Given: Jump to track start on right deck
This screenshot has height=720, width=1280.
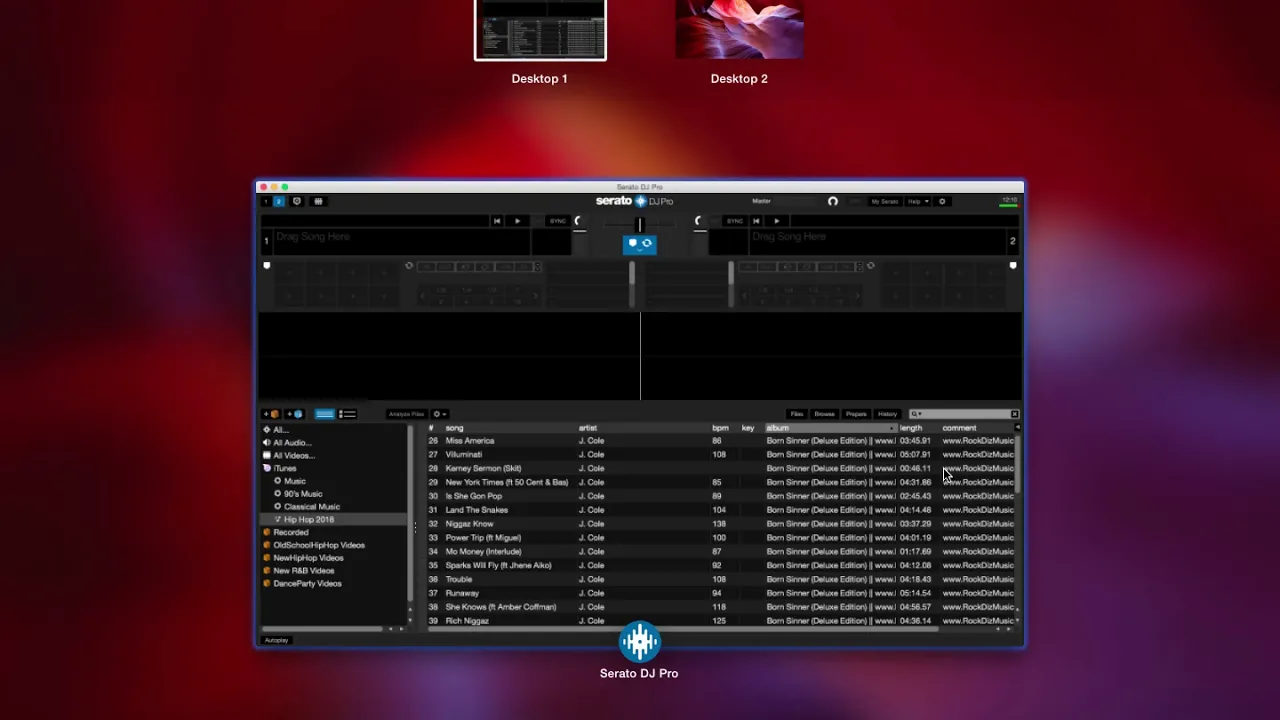Looking at the screenshot, I should click(x=757, y=221).
